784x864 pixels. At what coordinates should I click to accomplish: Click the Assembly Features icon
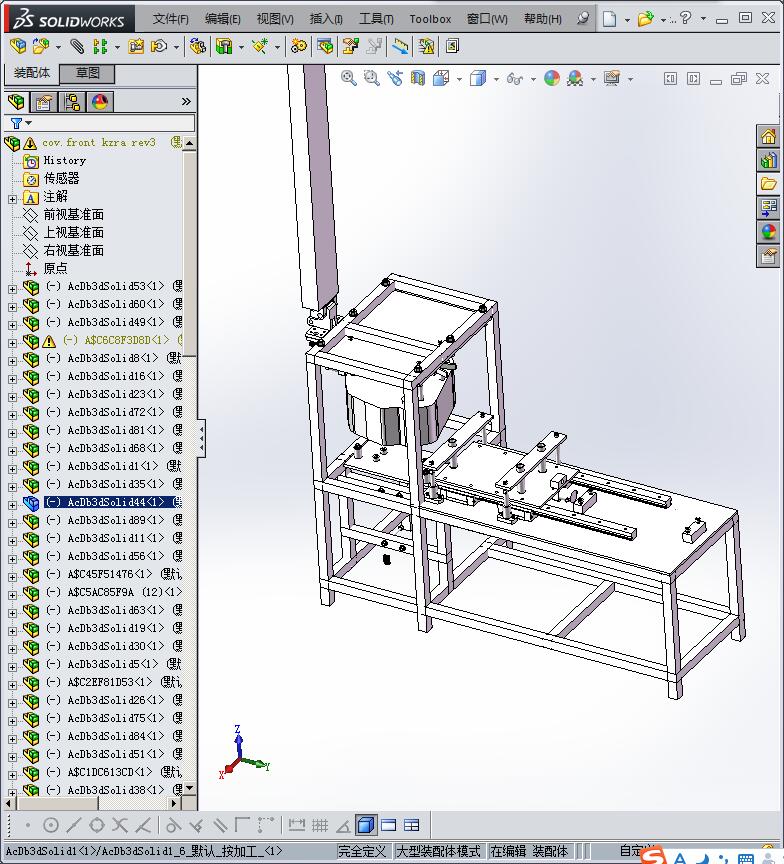[224, 46]
